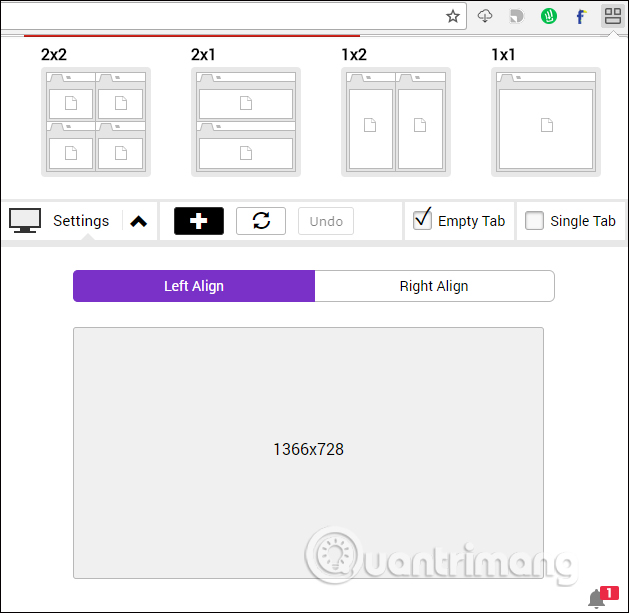Click the Undo button

coord(326,221)
